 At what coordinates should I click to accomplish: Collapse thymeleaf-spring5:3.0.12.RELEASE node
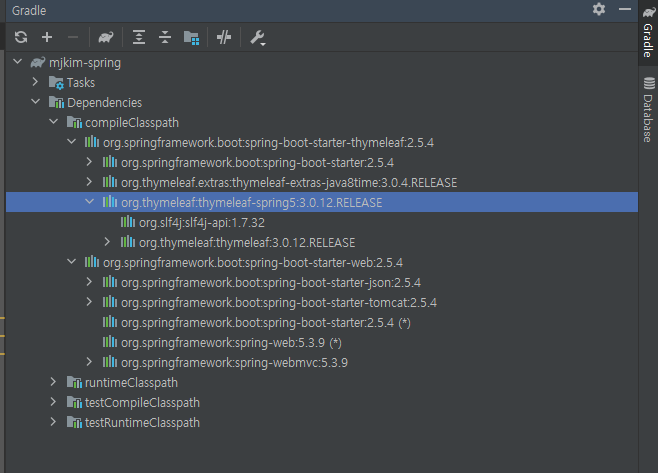tap(89, 201)
